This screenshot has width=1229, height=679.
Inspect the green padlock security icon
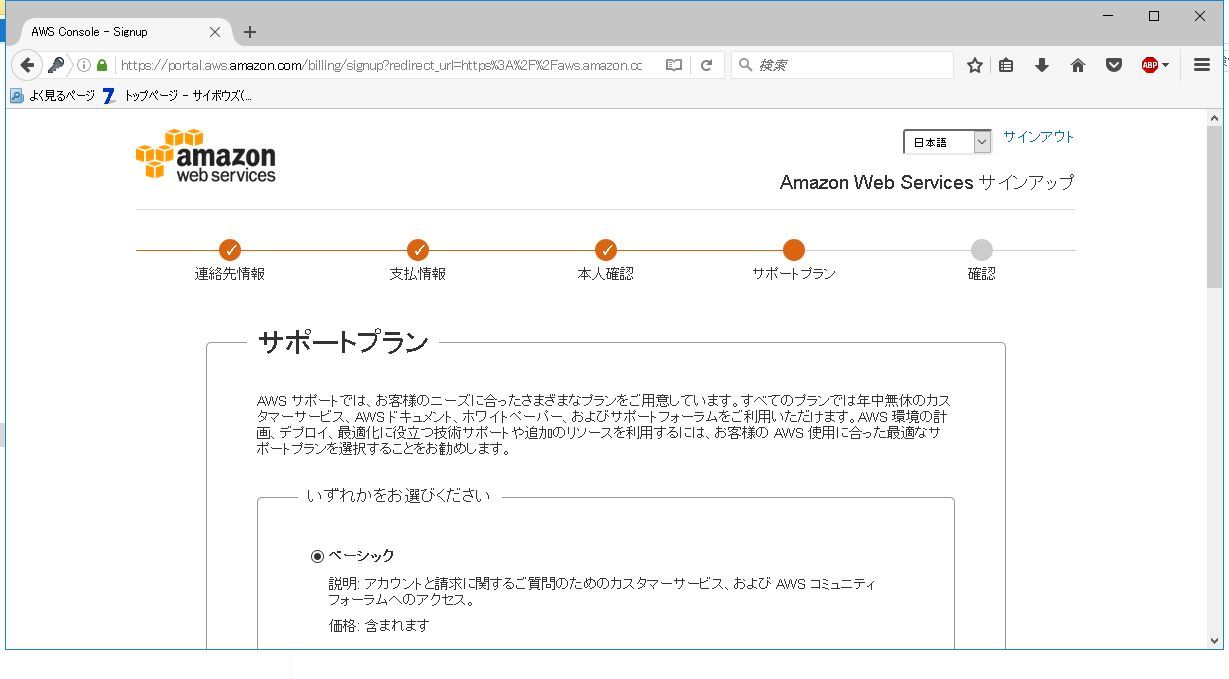(102, 65)
